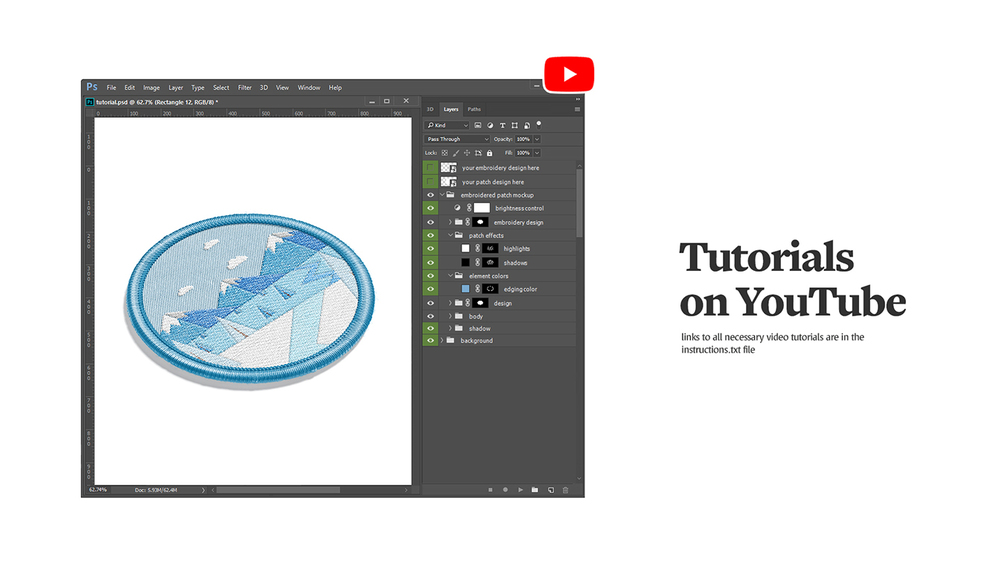This screenshot has width=1005, height=565.
Task: Open the Kind filter dropdown
Action: pyautogui.click(x=447, y=126)
